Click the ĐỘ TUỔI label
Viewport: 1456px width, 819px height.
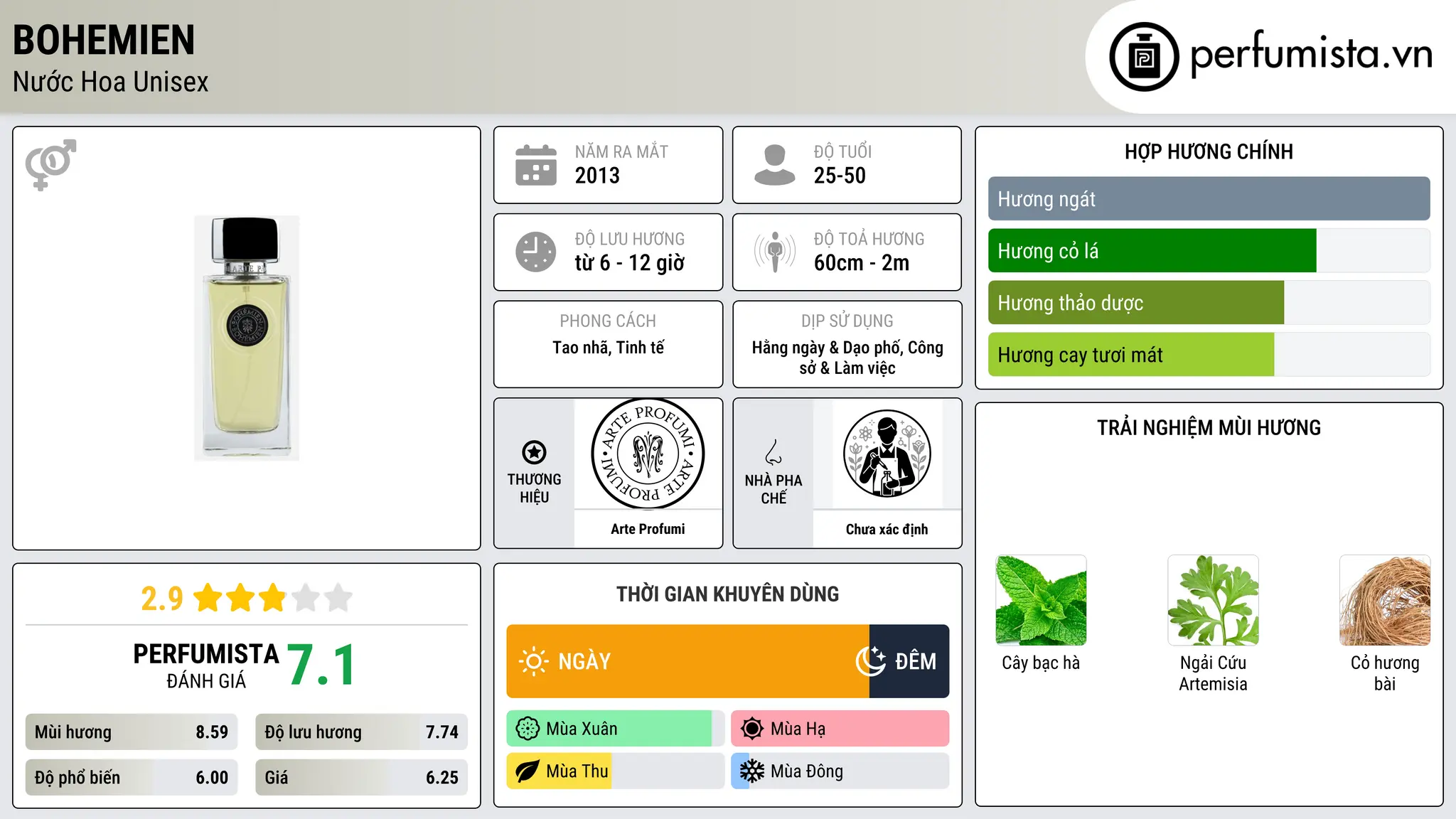842,151
